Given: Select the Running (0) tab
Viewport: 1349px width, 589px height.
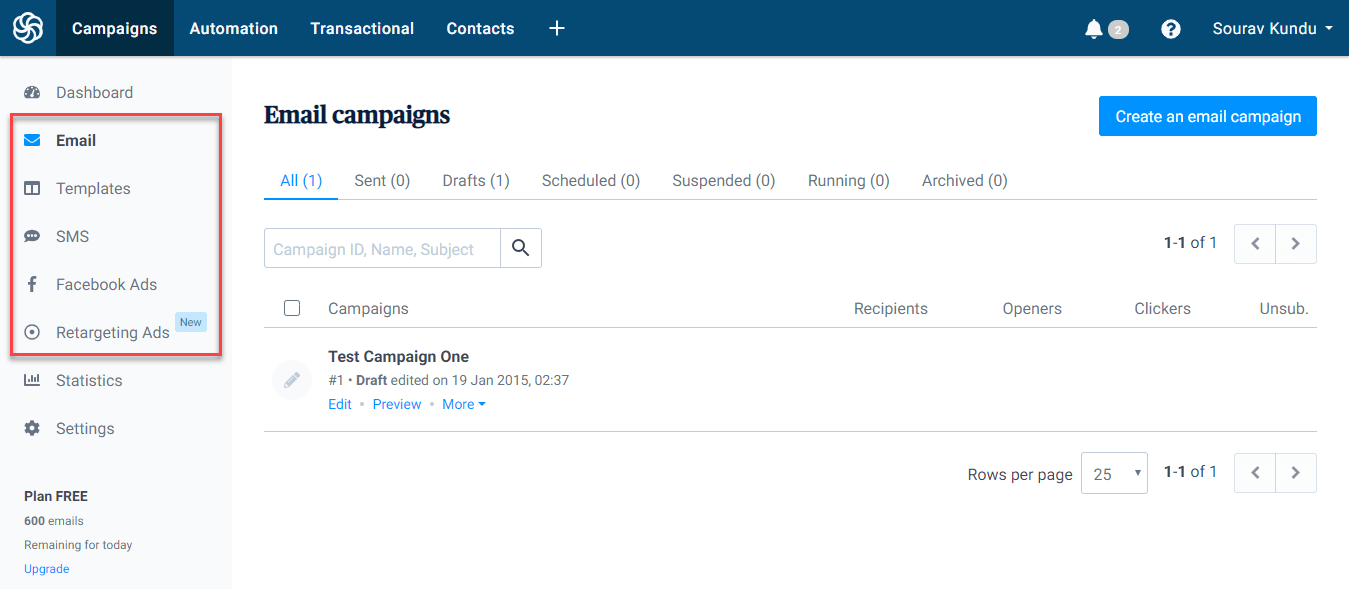Looking at the screenshot, I should (849, 181).
